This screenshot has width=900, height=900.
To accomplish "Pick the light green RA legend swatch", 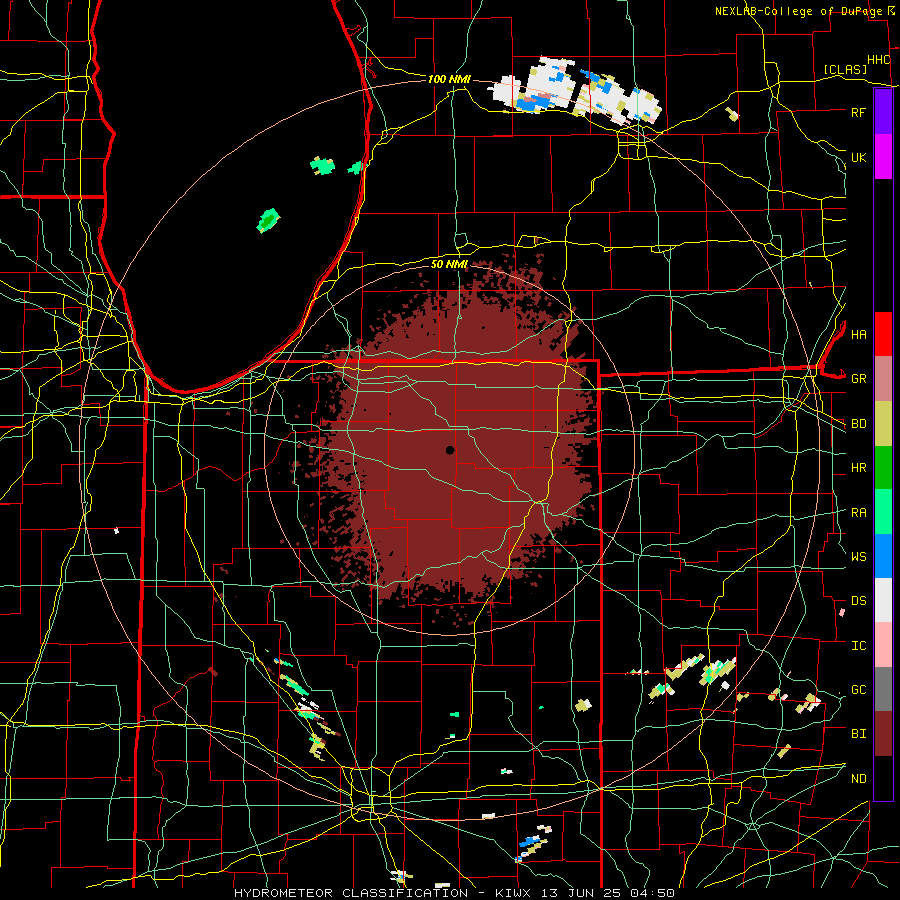I will point(883,512).
